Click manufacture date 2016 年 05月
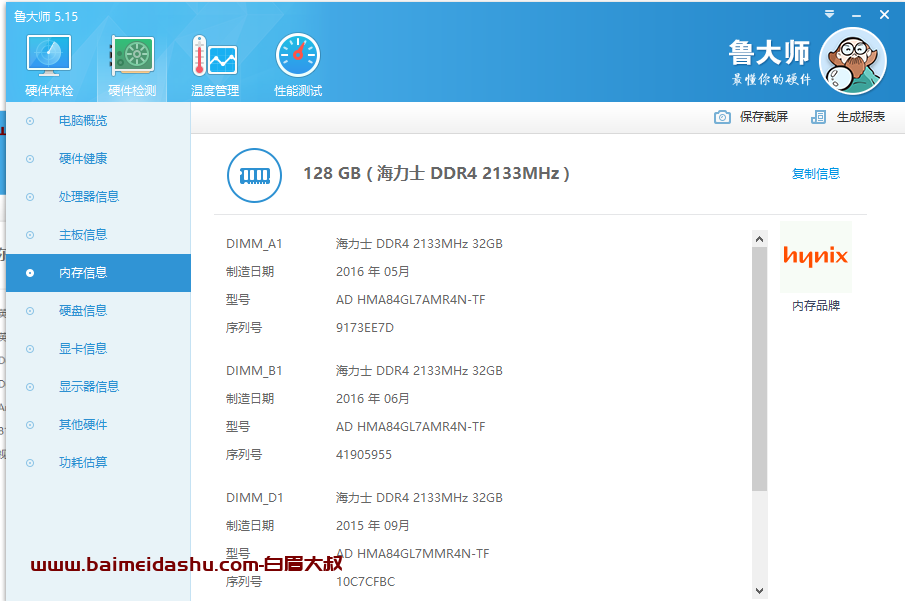Screen dimensions: 905x601 pos(372,272)
